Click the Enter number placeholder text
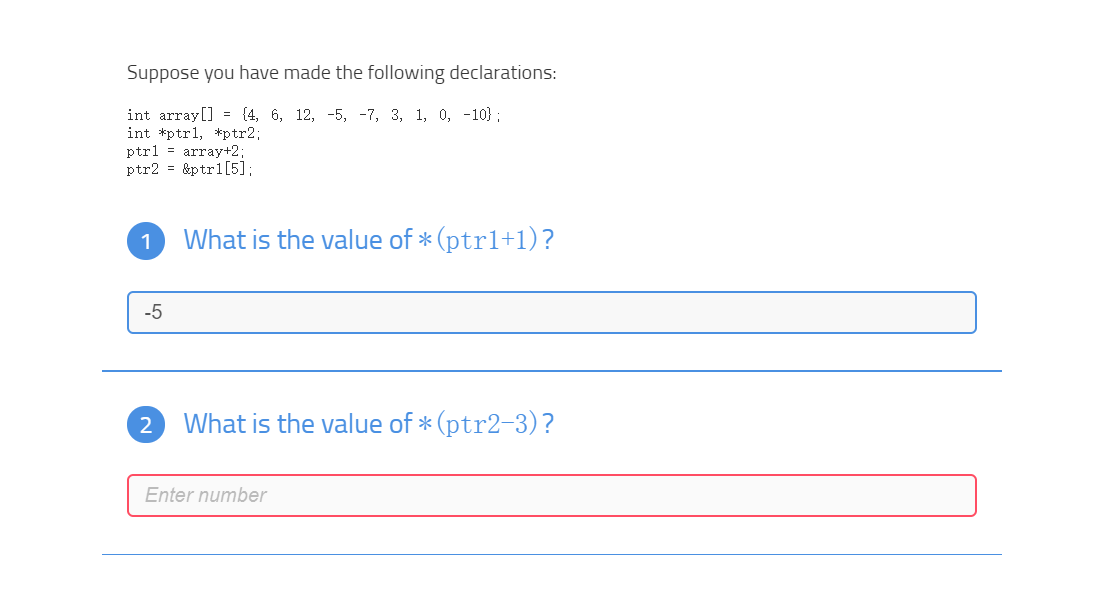 point(204,495)
